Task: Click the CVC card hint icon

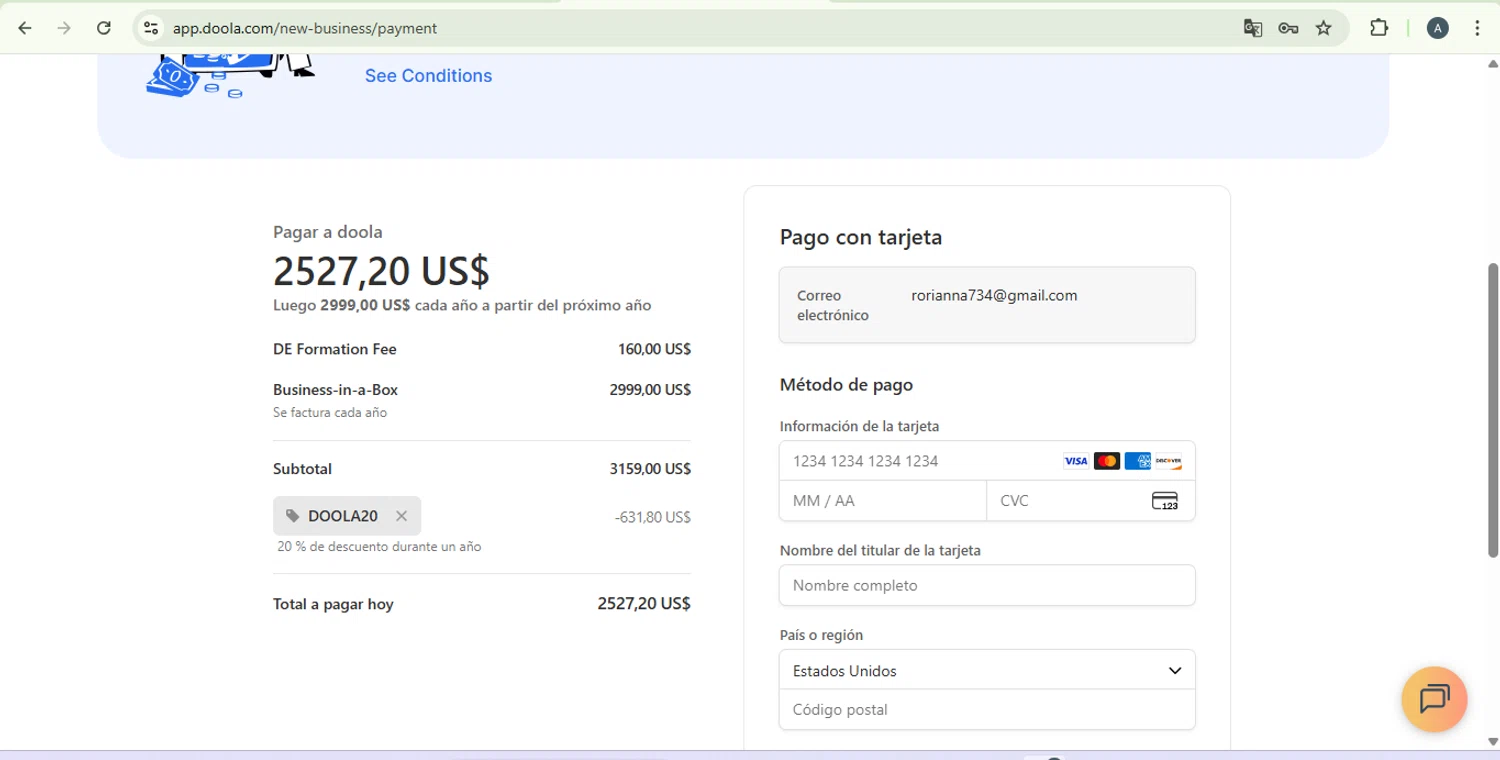Action: point(1165,501)
